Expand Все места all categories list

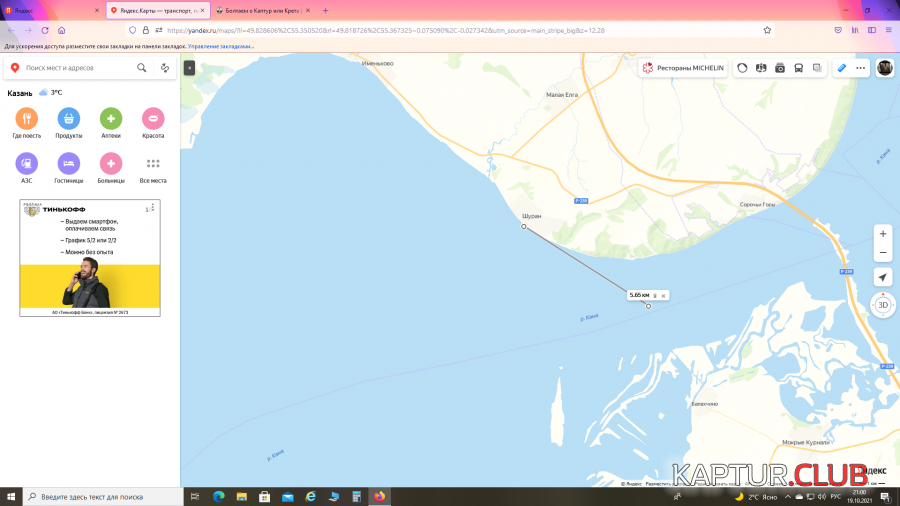click(153, 164)
